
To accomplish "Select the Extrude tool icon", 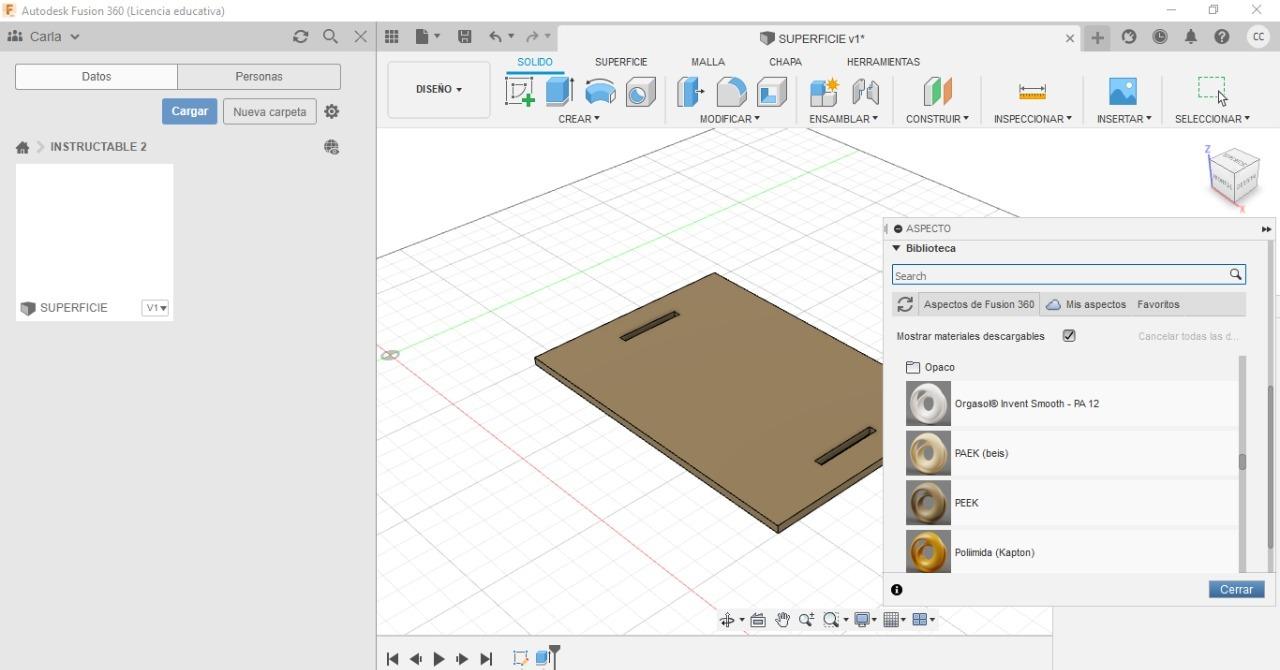I will click(x=559, y=92).
